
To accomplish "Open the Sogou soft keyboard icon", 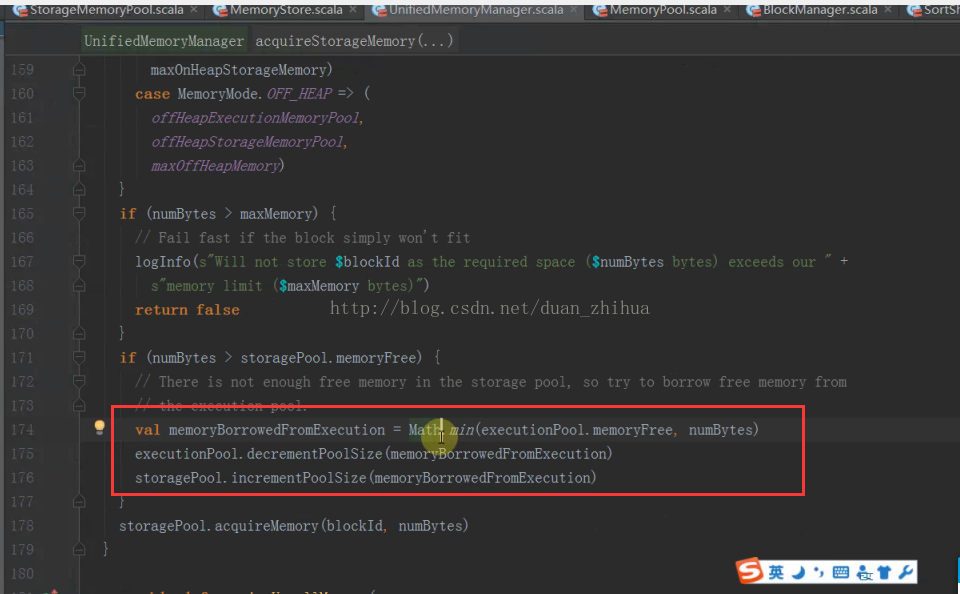I will pyautogui.click(x=841, y=573).
